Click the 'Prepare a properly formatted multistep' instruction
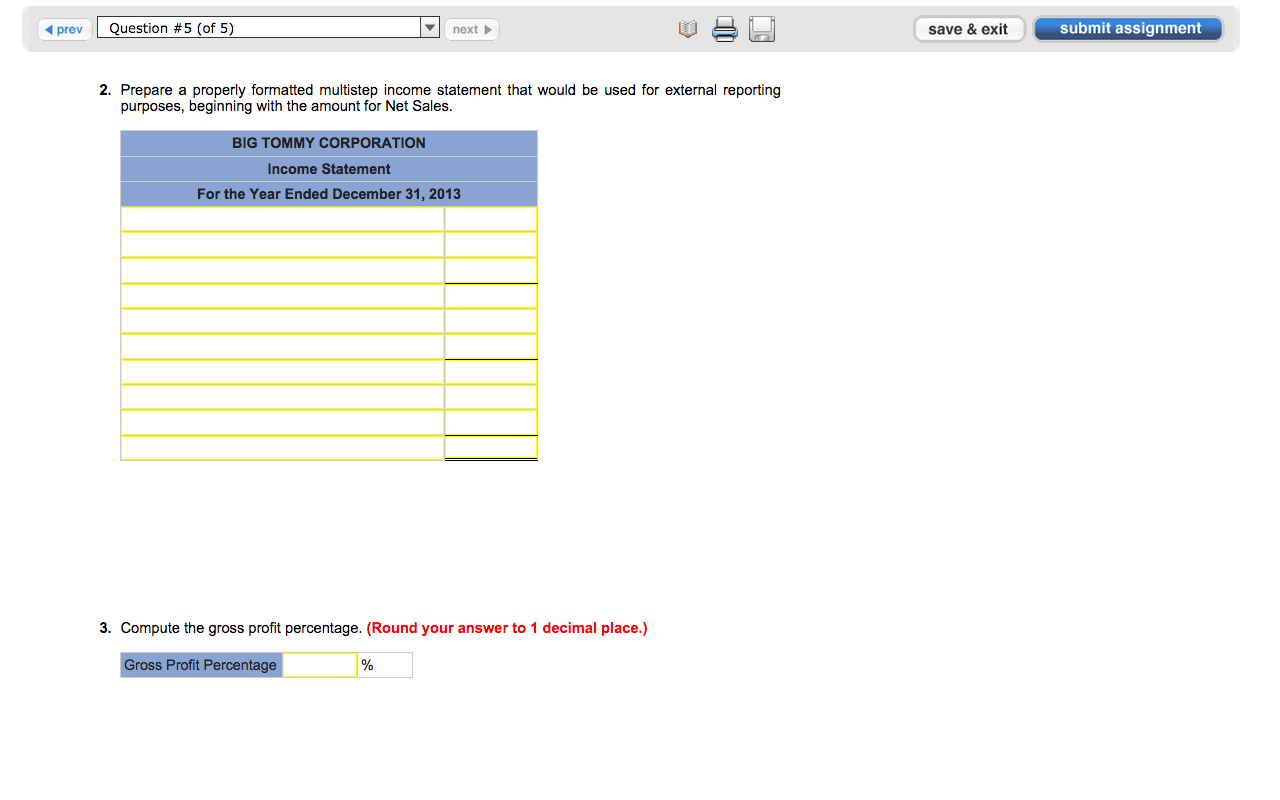The image size is (1280, 800). pos(451,98)
